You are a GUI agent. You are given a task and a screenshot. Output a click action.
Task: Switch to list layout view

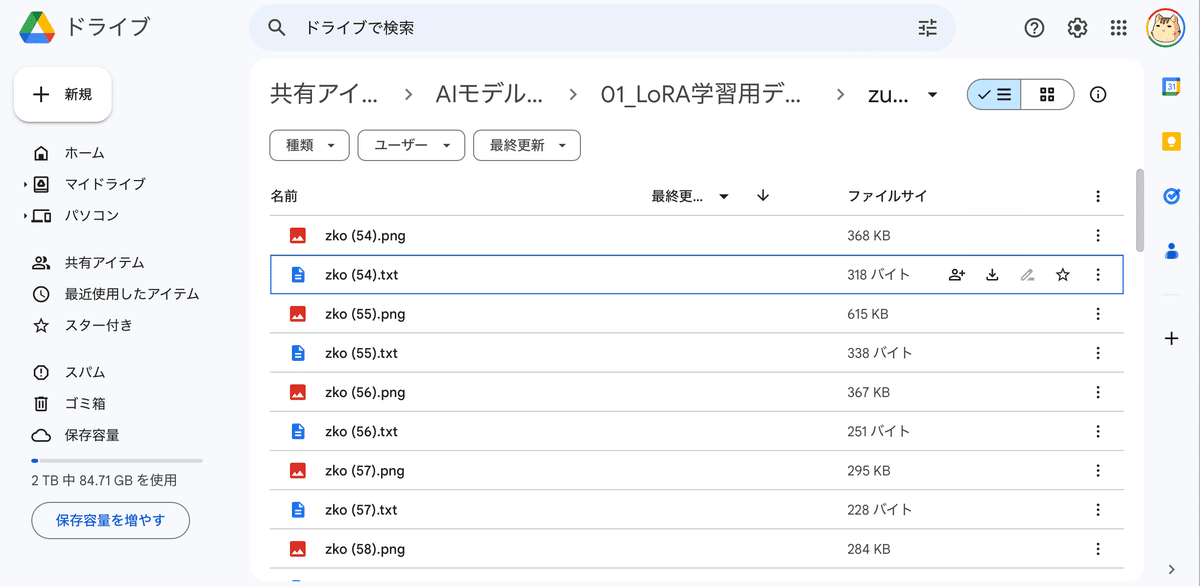click(x=994, y=94)
